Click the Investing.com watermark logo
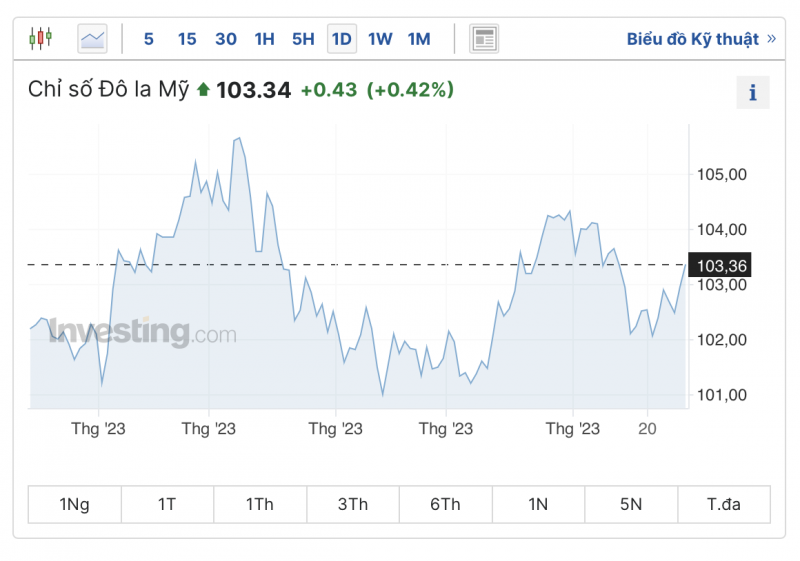 pos(142,332)
